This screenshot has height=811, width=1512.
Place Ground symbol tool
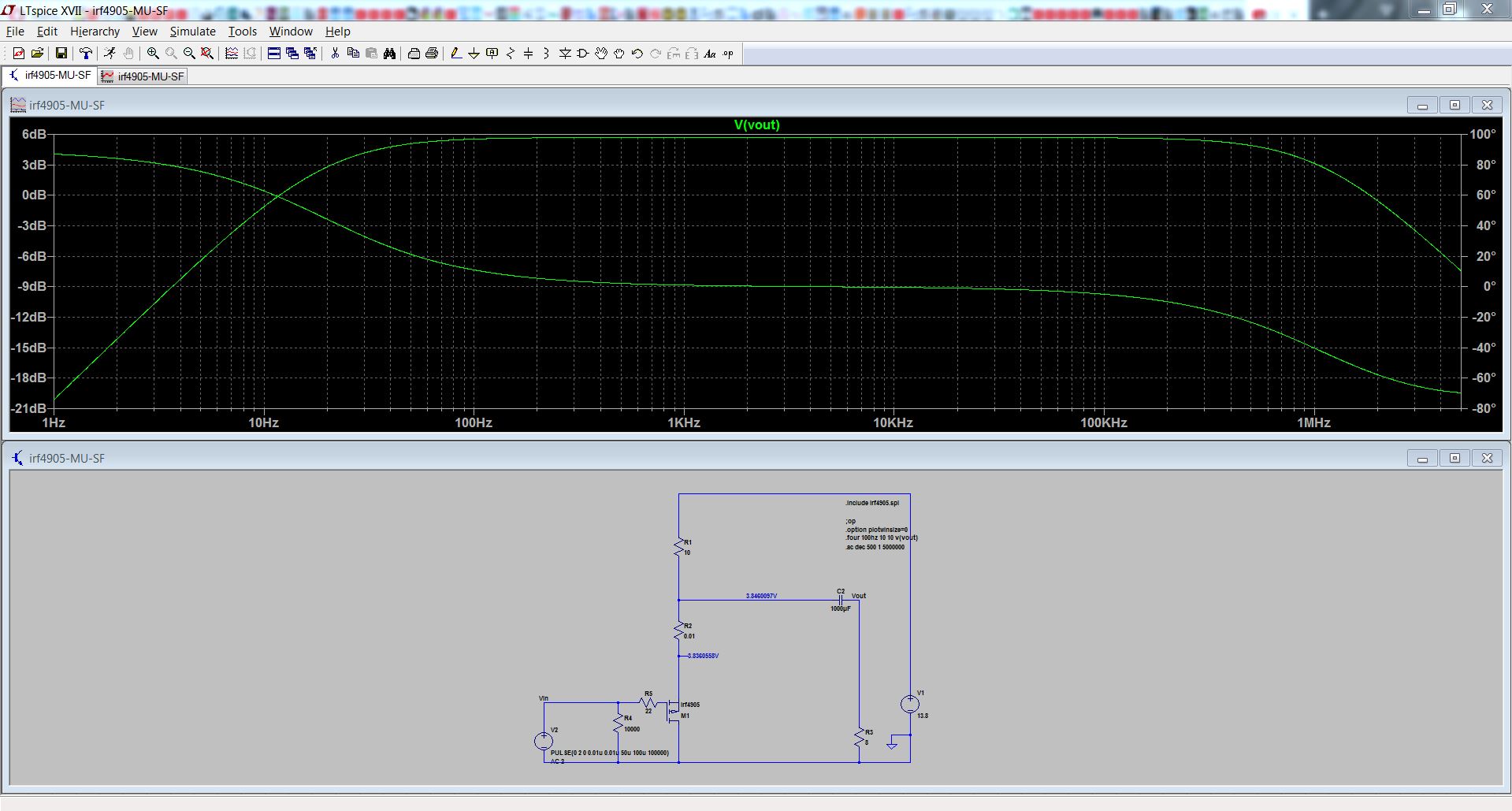[474, 54]
